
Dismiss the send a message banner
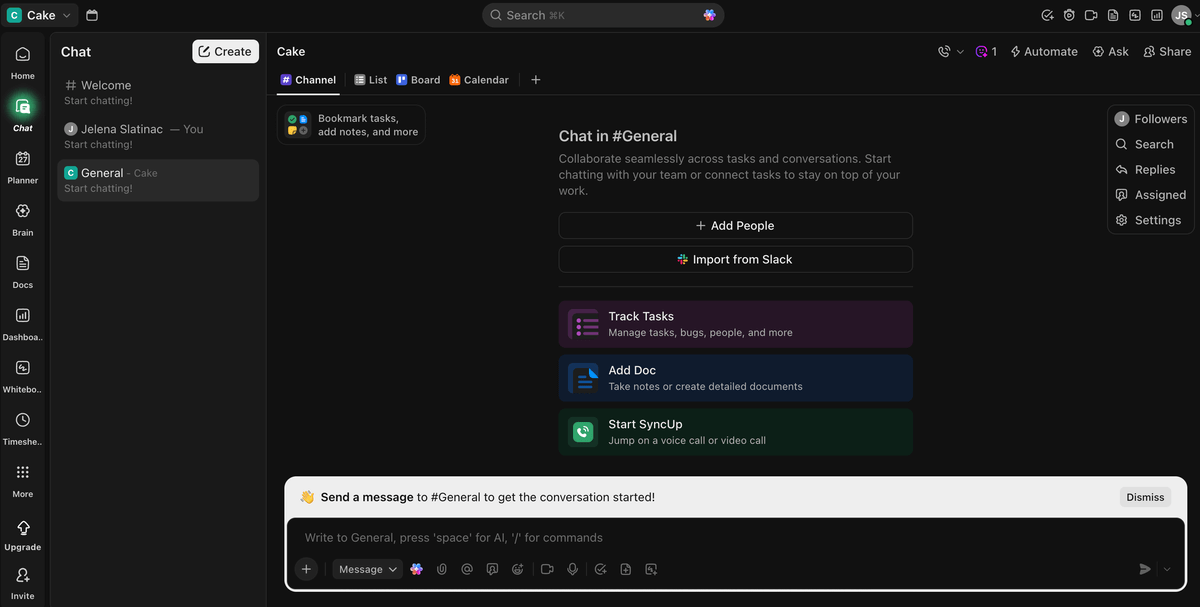1144,496
